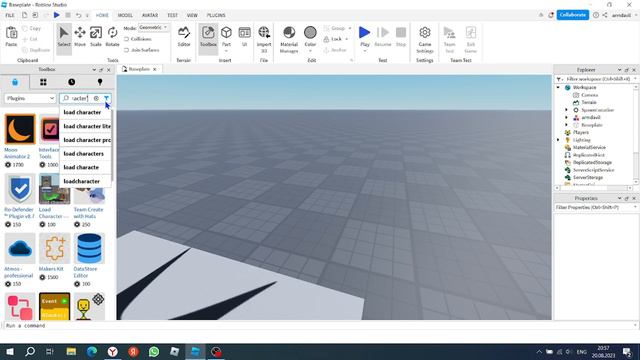
Task: Start Play test with large blue arrow
Action: coord(364,33)
